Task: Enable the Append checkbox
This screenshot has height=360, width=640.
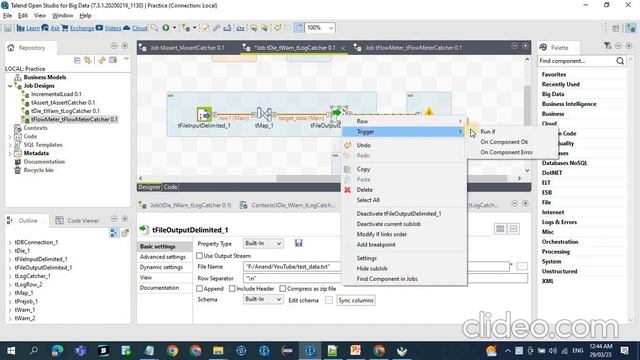Action: click(199, 289)
